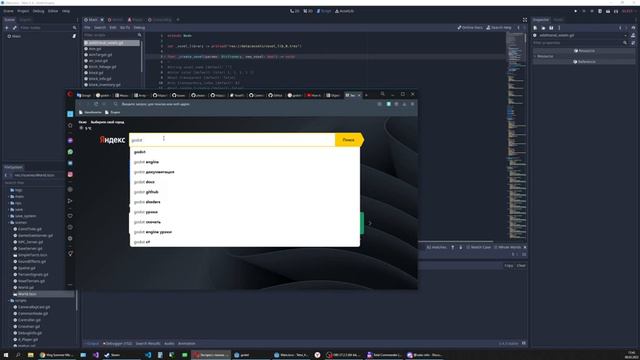Open WhatsApp from Opera sidebar
Image resolution: width=640 pixels, height=360 pixels.
point(70,152)
